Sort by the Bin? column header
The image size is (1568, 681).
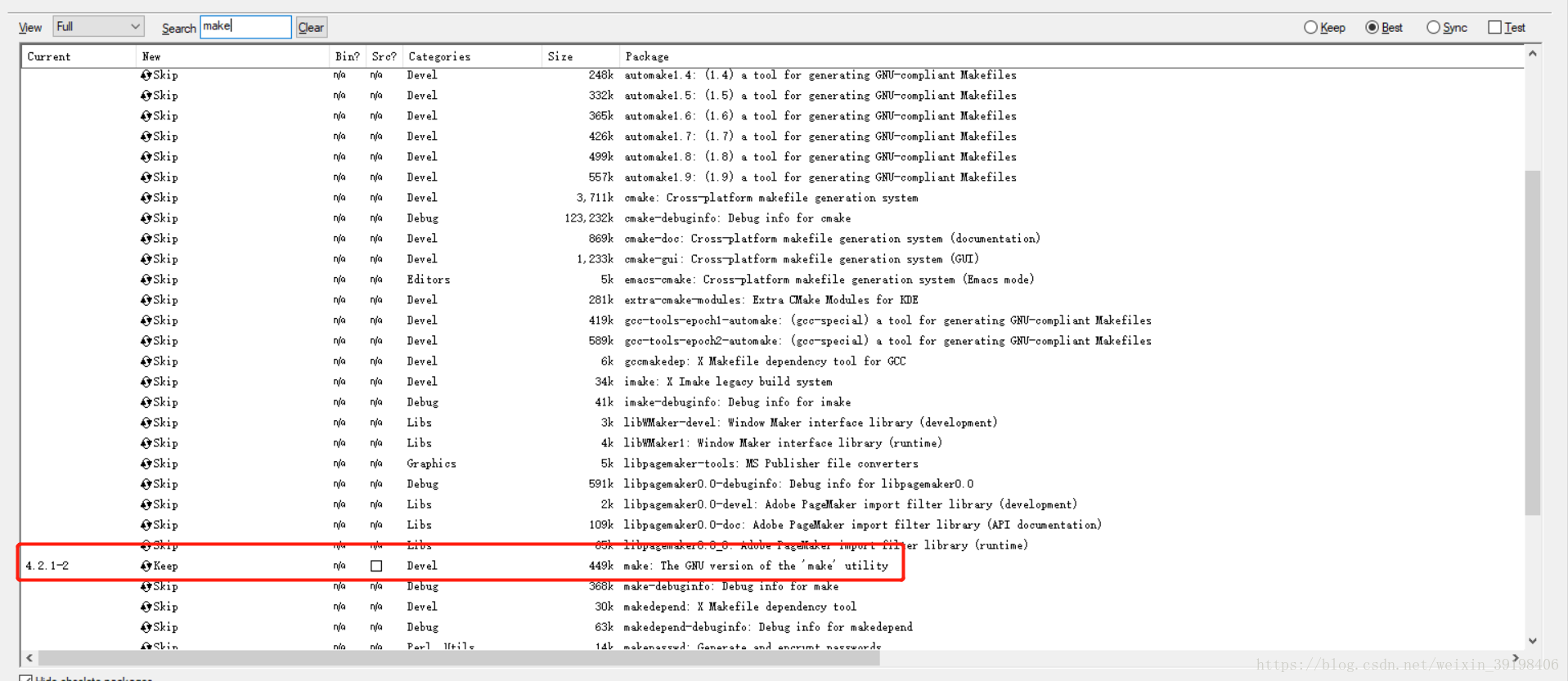pos(348,56)
